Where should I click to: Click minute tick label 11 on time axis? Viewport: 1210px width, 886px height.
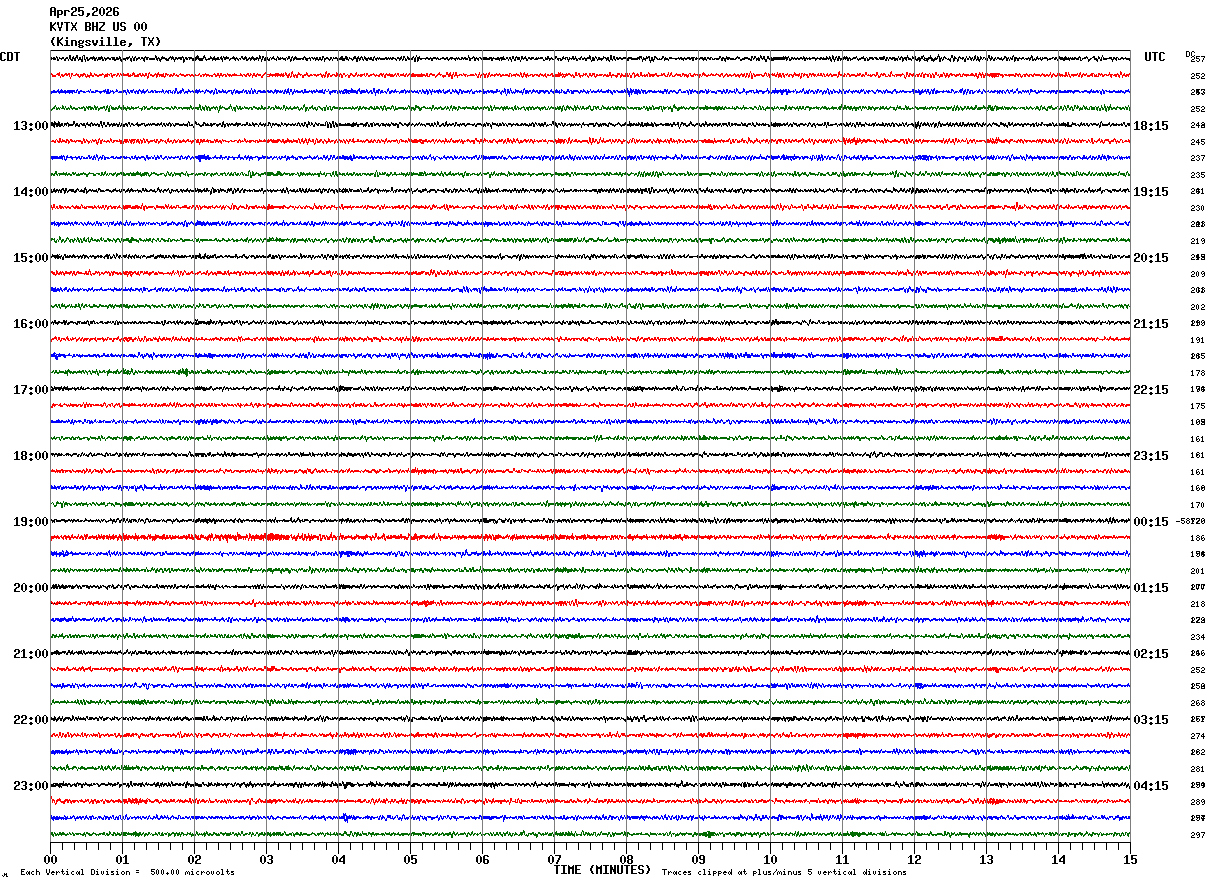click(x=842, y=859)
